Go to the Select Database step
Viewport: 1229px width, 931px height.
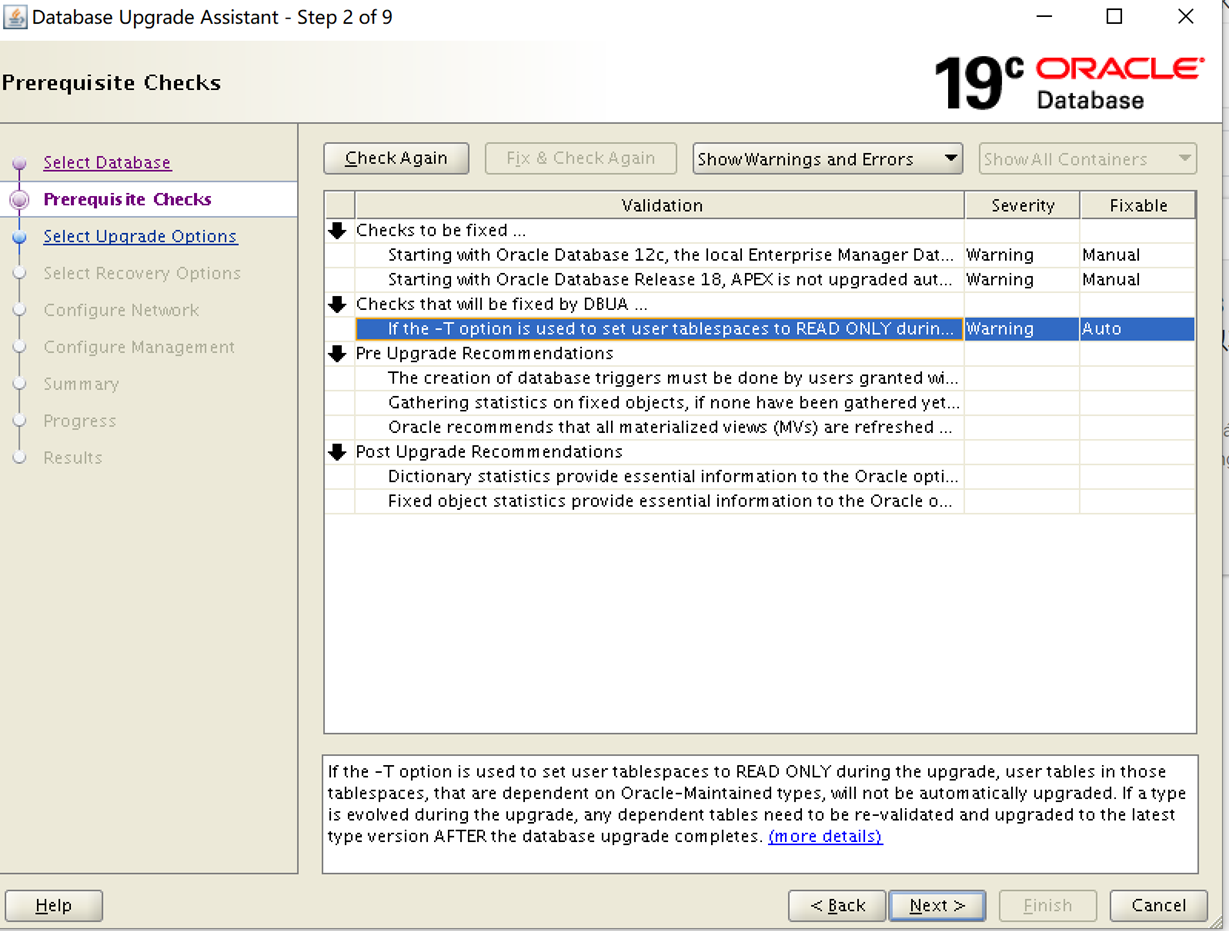(x=107, y=162)
